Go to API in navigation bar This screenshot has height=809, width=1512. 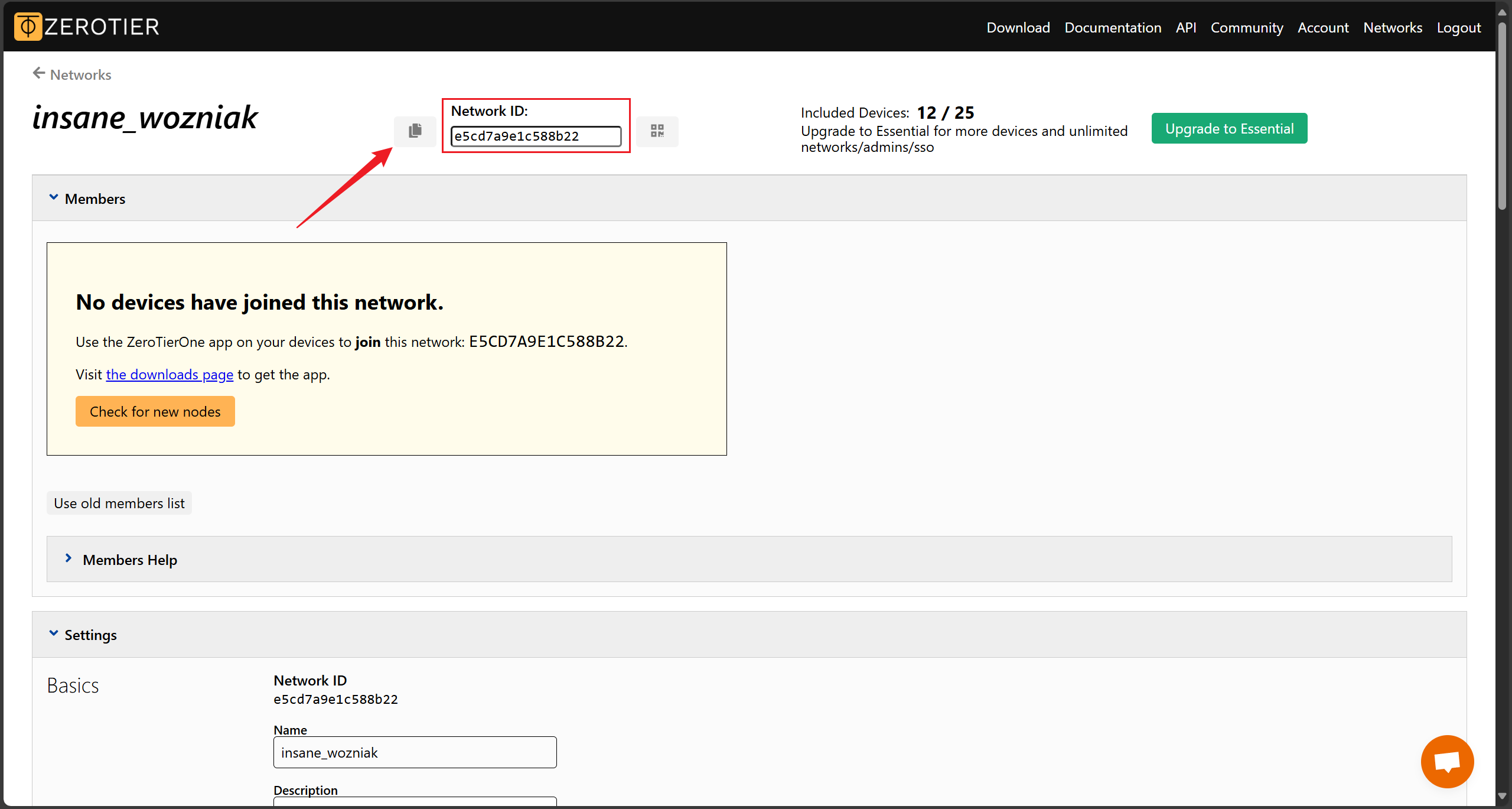click(x=1185, y=28)
